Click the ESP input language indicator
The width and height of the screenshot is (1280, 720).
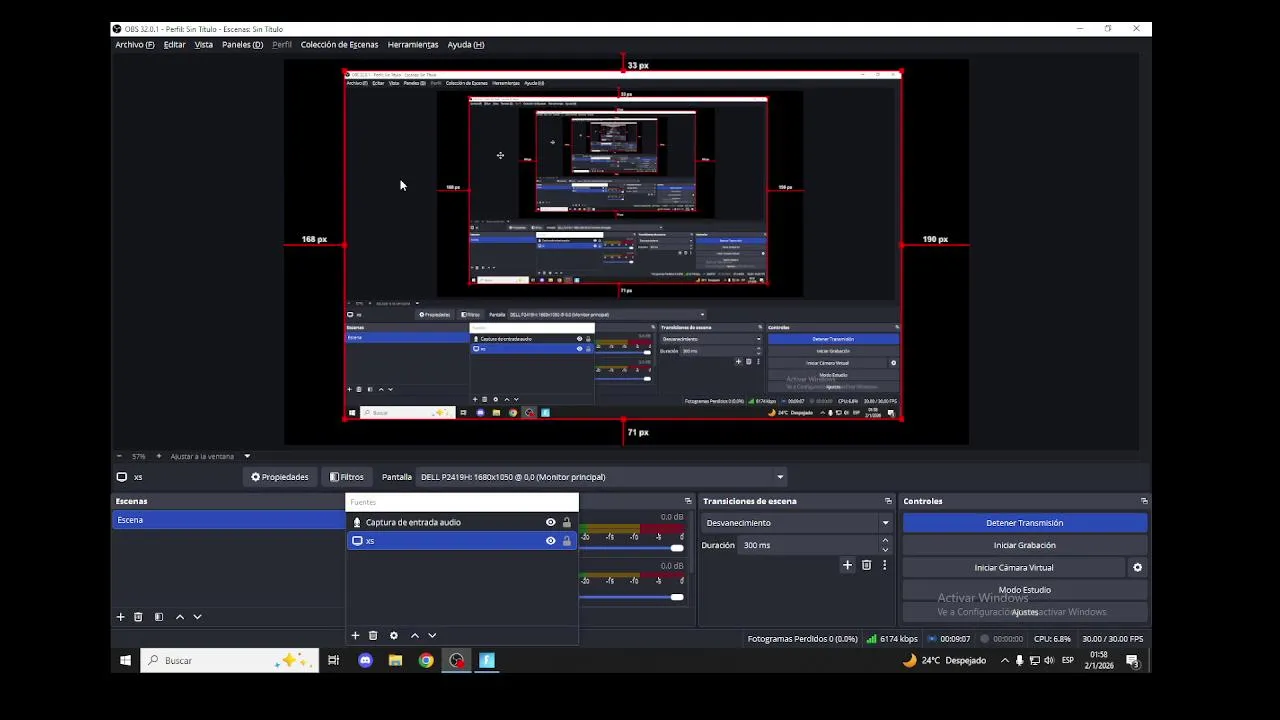1068,660
